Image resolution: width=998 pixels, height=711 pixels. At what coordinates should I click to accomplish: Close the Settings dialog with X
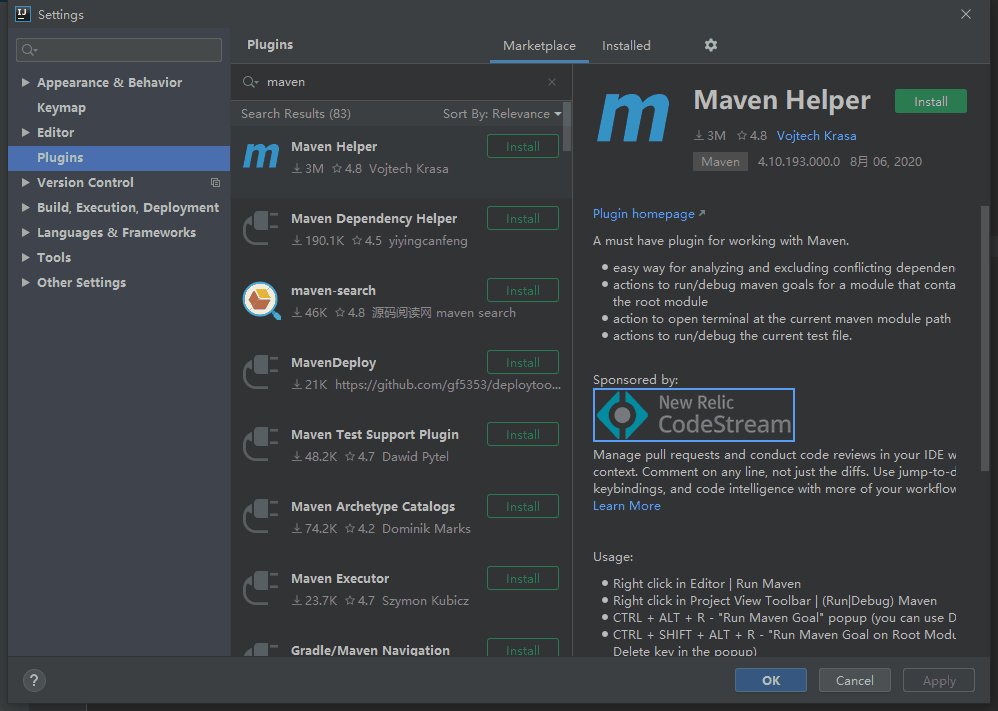(x=966, y=14)
